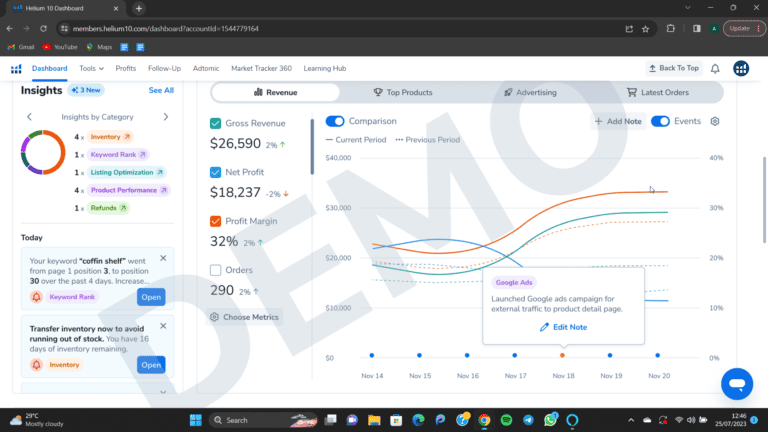Click the pencil icon beside Edit Note
This screenshot has height=432, width=768.
pos(544,327)
